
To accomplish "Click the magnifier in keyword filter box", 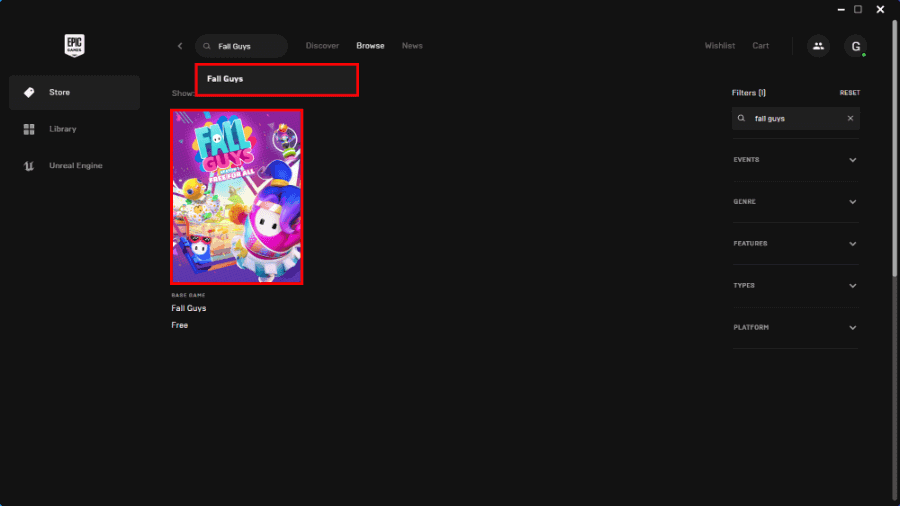I will (x=742, y=119).
